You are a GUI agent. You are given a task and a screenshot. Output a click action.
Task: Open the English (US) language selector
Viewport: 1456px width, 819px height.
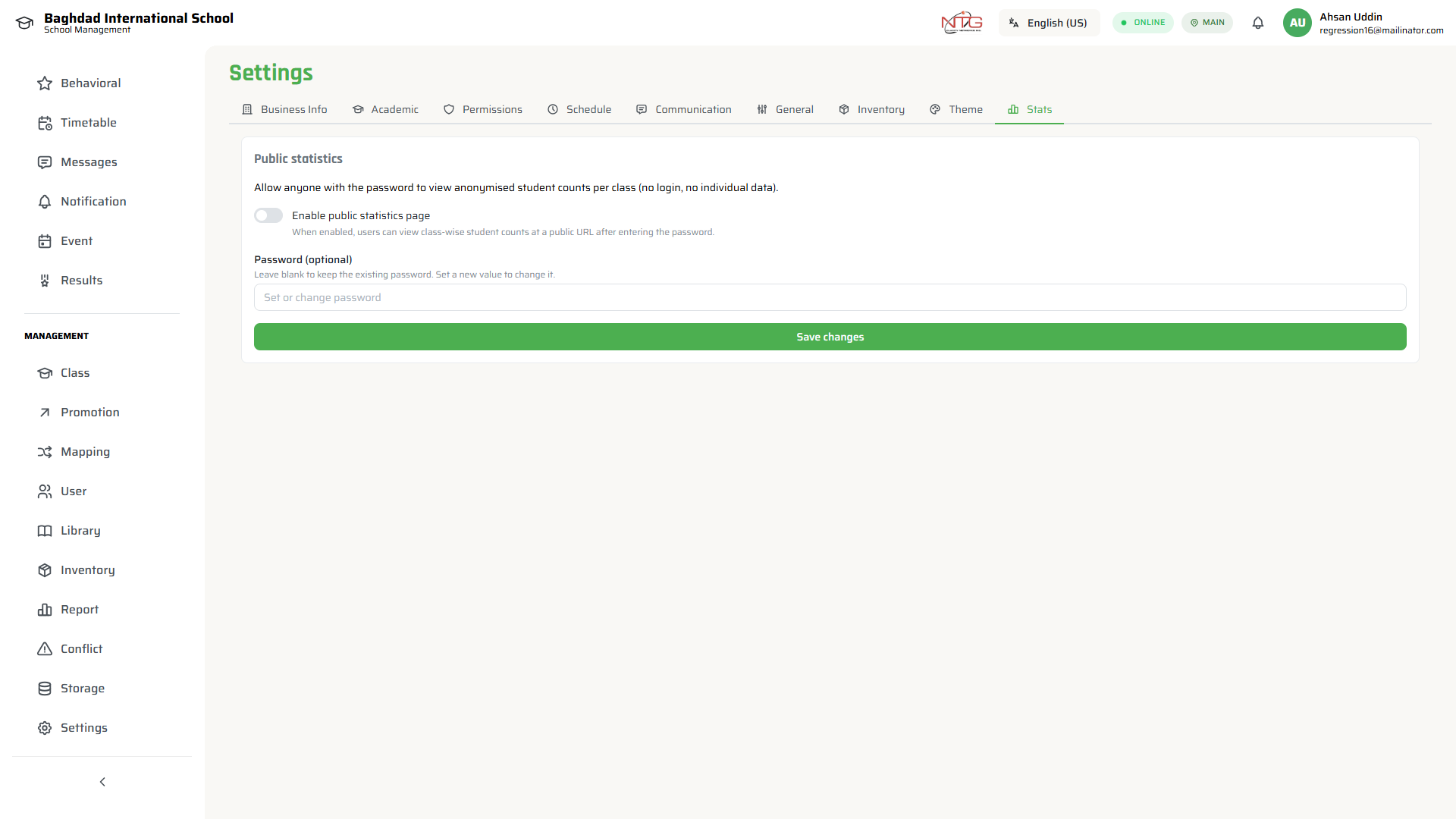coord(1050,23)
